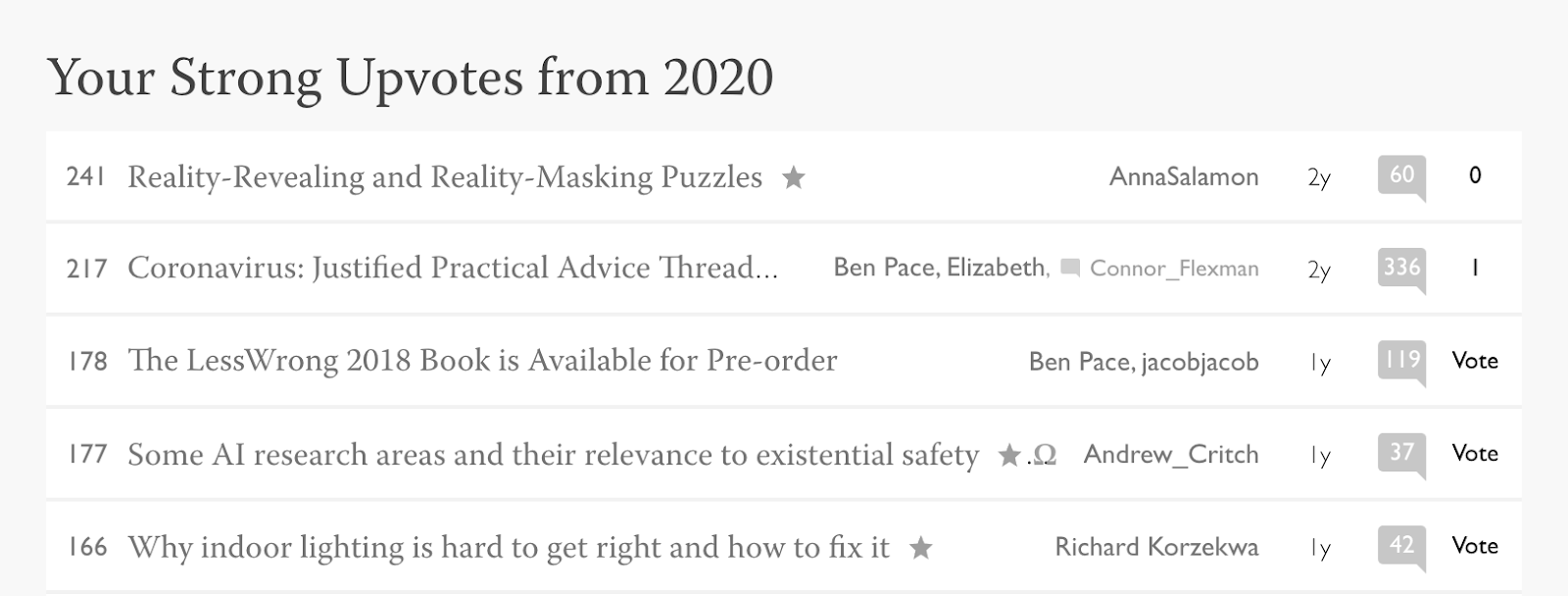
Task: Change the 1 vote on Coronavirus thread
Action: click(x=1475, y=268)
